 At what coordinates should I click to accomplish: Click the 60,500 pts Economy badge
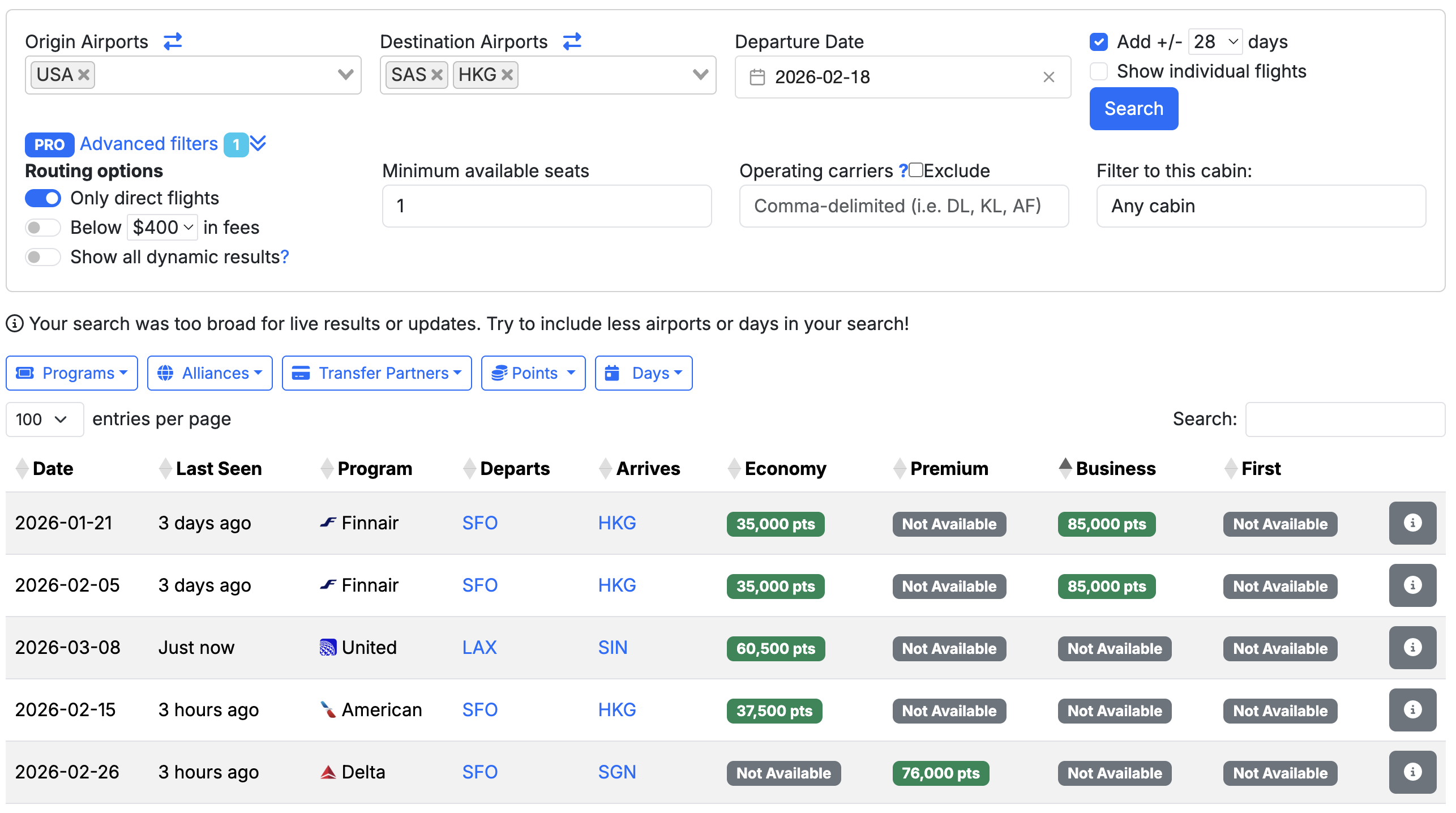click(x=776, y=648)
